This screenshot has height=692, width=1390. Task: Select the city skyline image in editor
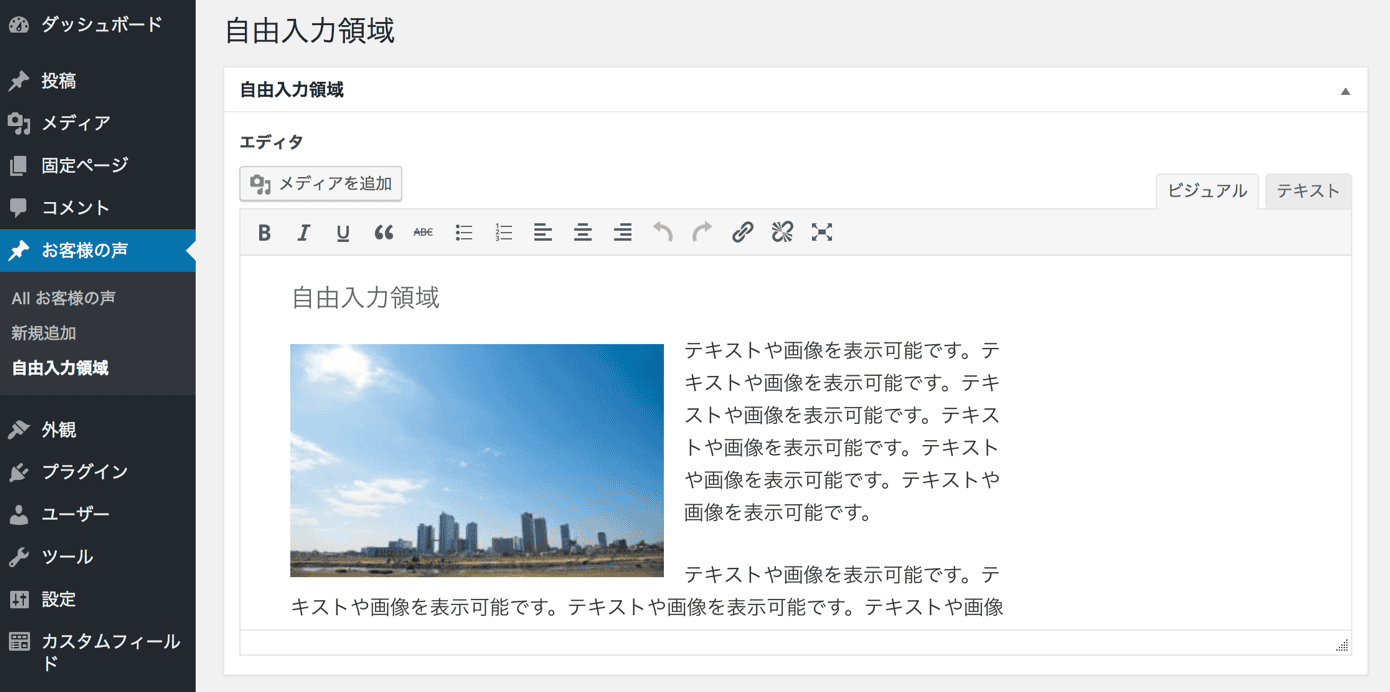[x=477, y=460]
